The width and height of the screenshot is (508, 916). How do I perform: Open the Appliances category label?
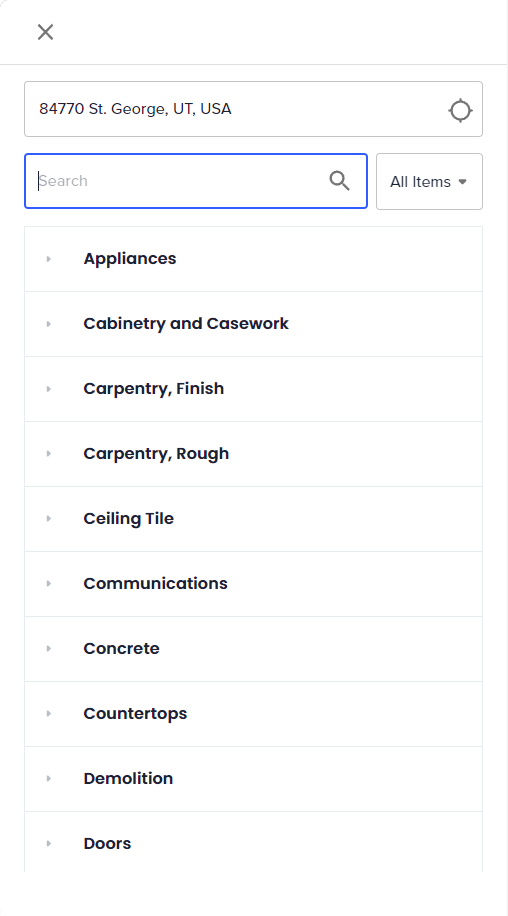[x=130, y=259]
